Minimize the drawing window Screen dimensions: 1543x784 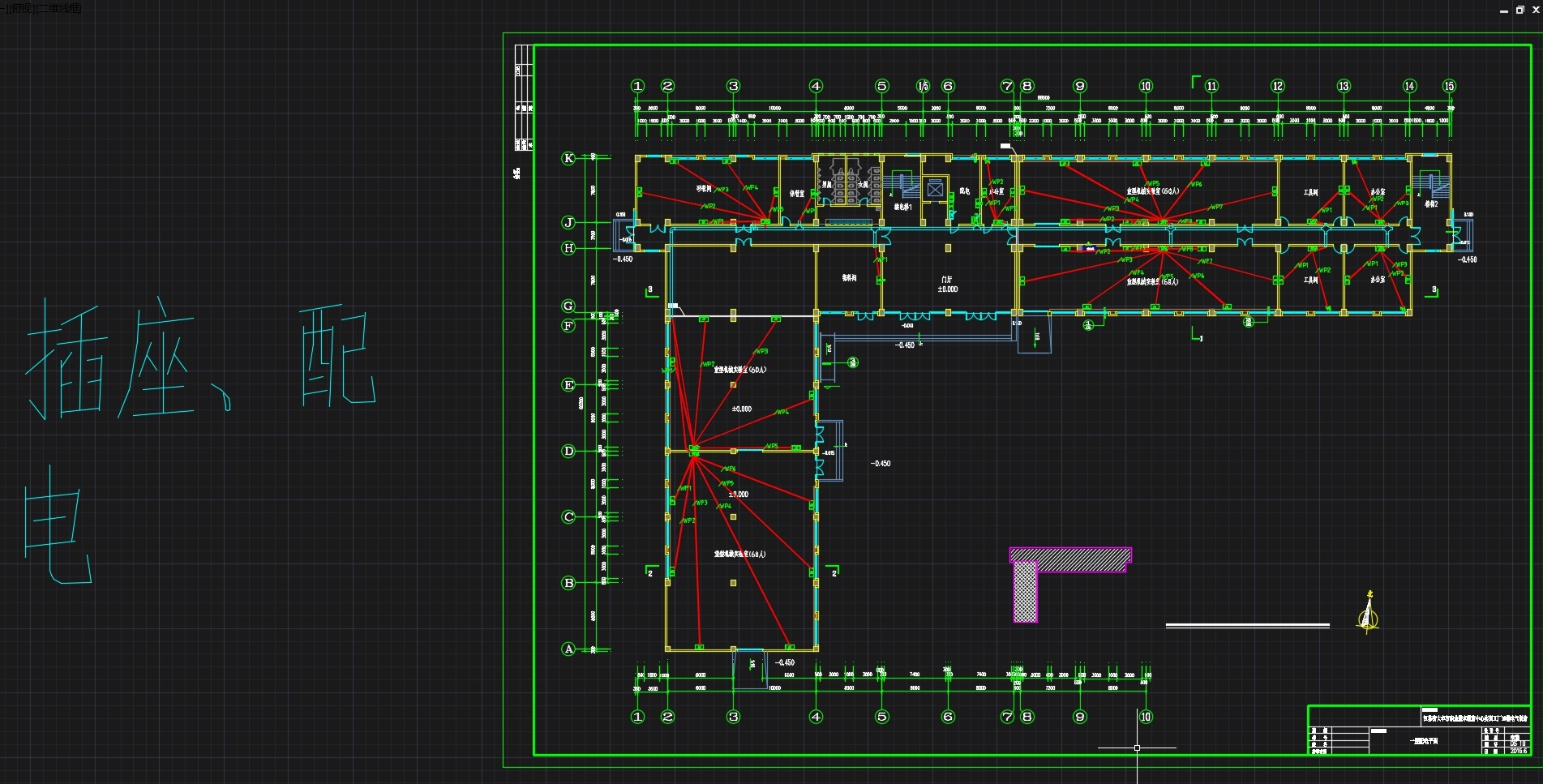click(x=1504, y=11)
